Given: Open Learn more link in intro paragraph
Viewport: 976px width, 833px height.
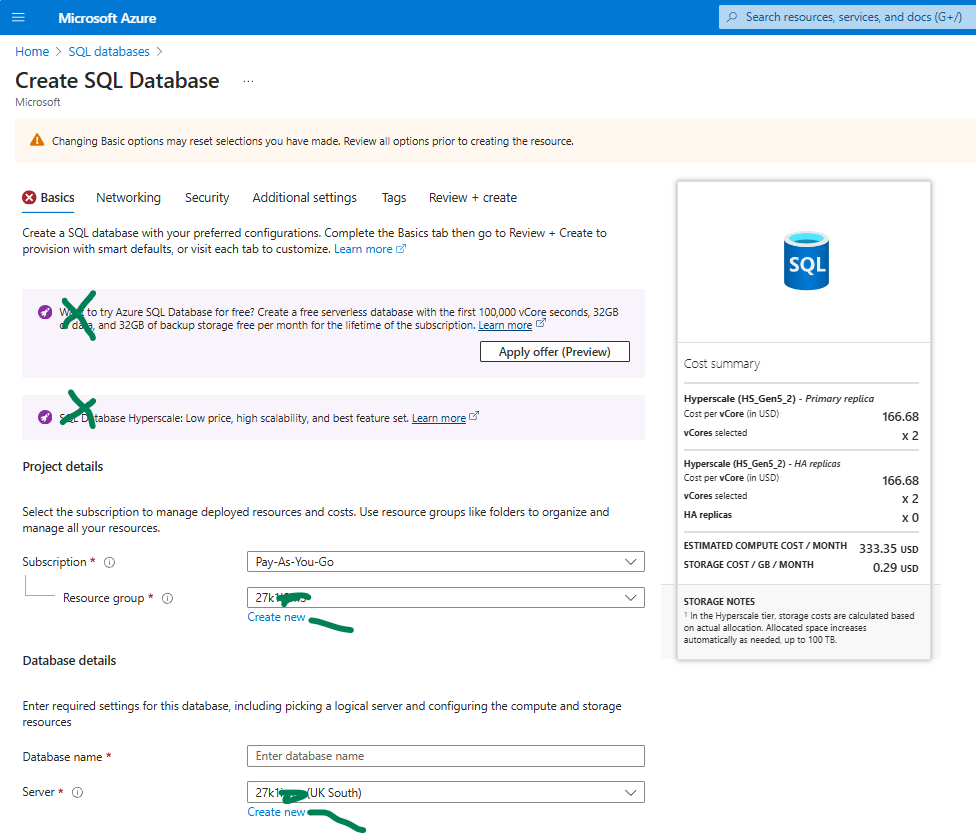Looking at the screenshot, I should [x=364, y=249].
